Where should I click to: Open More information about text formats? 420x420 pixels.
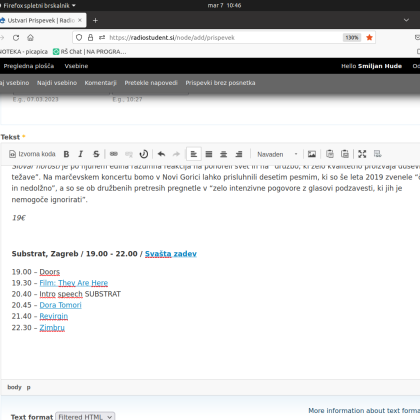point(364,410)
